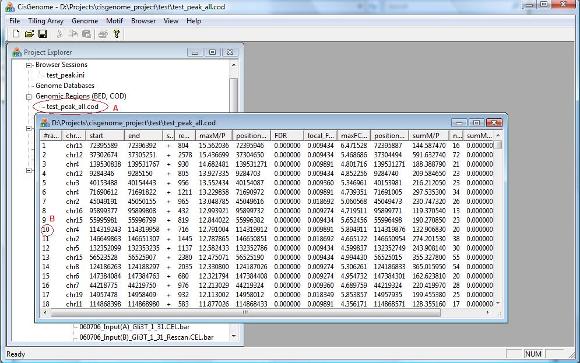Open the Browser menu
This screenshot has height=363, width=580.
coord(143,21)
